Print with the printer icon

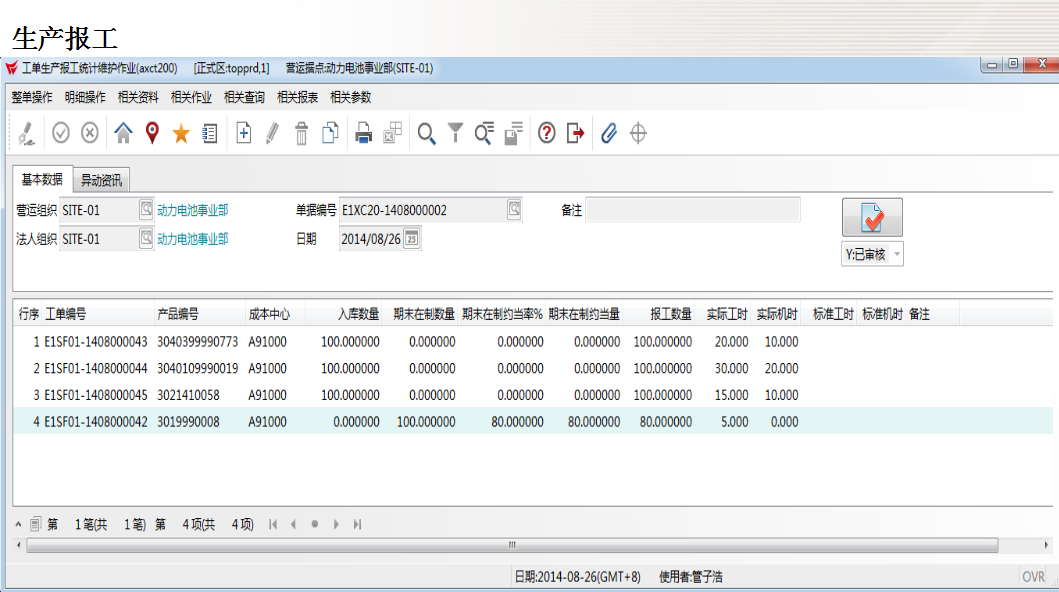point(363,133)
